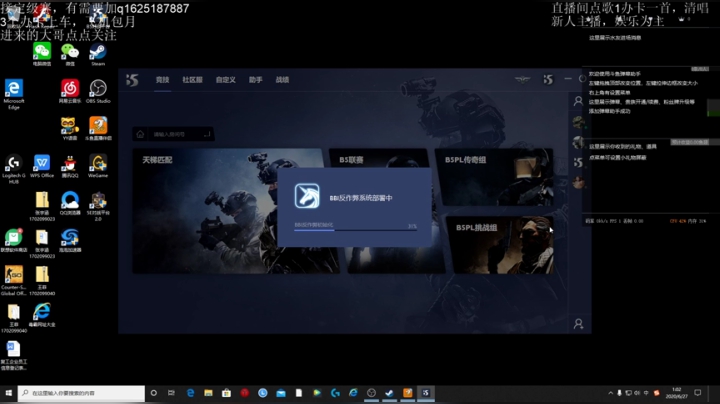Open the YY语音 desktop shortcut
This screenshot has height=404, width=720.
click(x=70, y=129)
